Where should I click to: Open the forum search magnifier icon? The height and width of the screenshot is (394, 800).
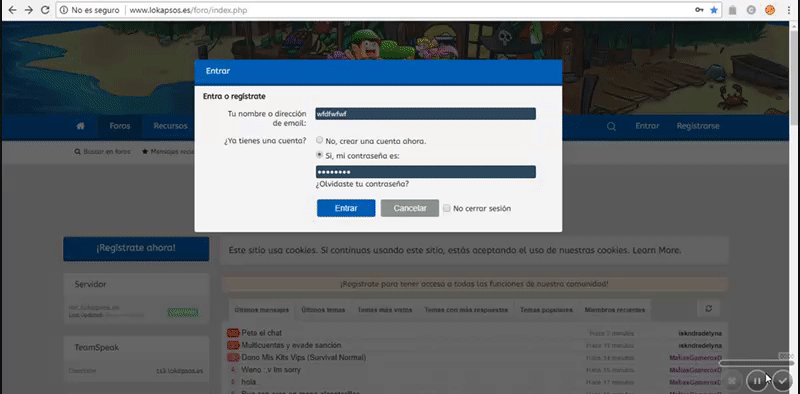[611, 127]
